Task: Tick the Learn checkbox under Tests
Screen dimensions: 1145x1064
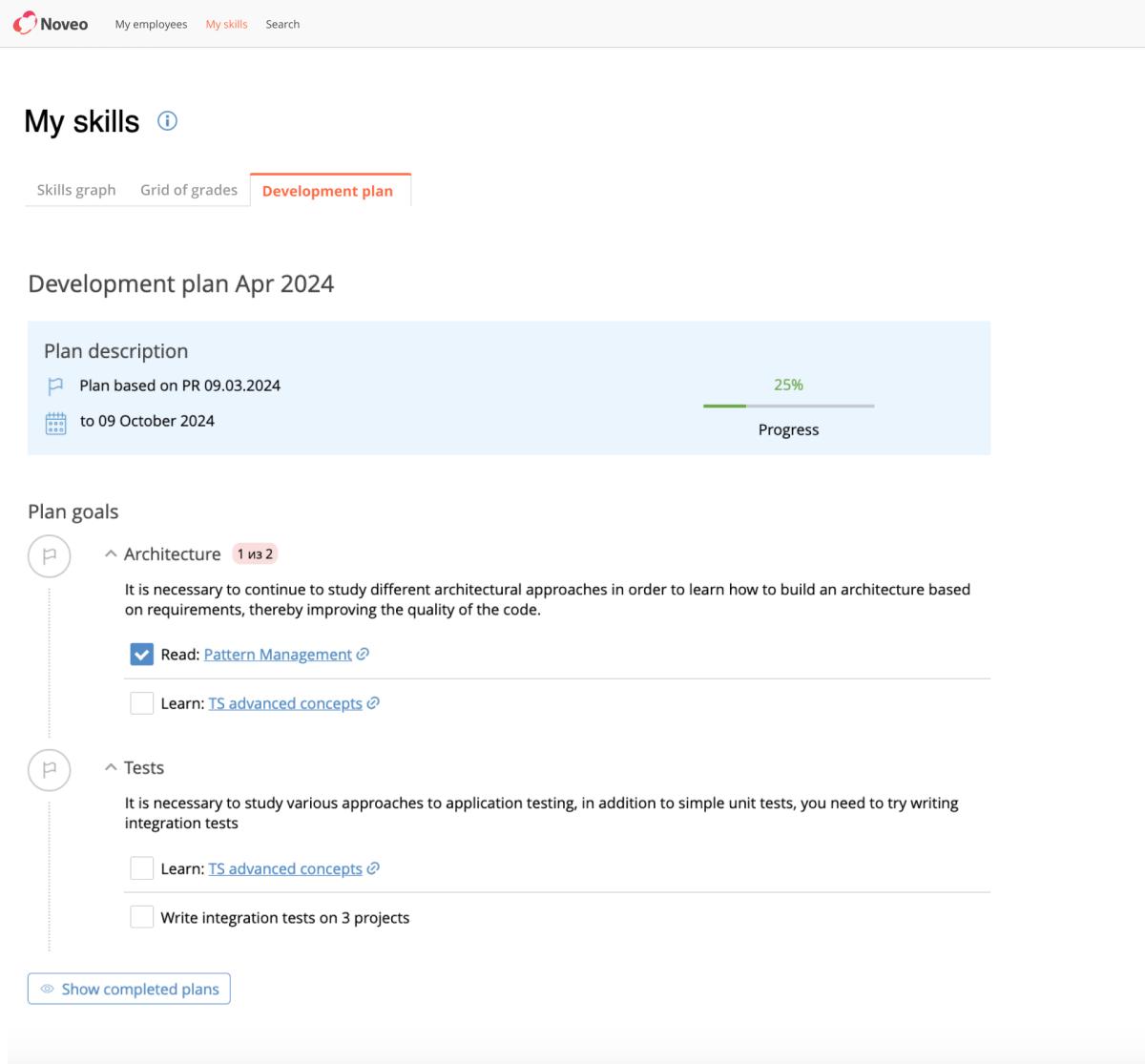Action: pos(141,868)
